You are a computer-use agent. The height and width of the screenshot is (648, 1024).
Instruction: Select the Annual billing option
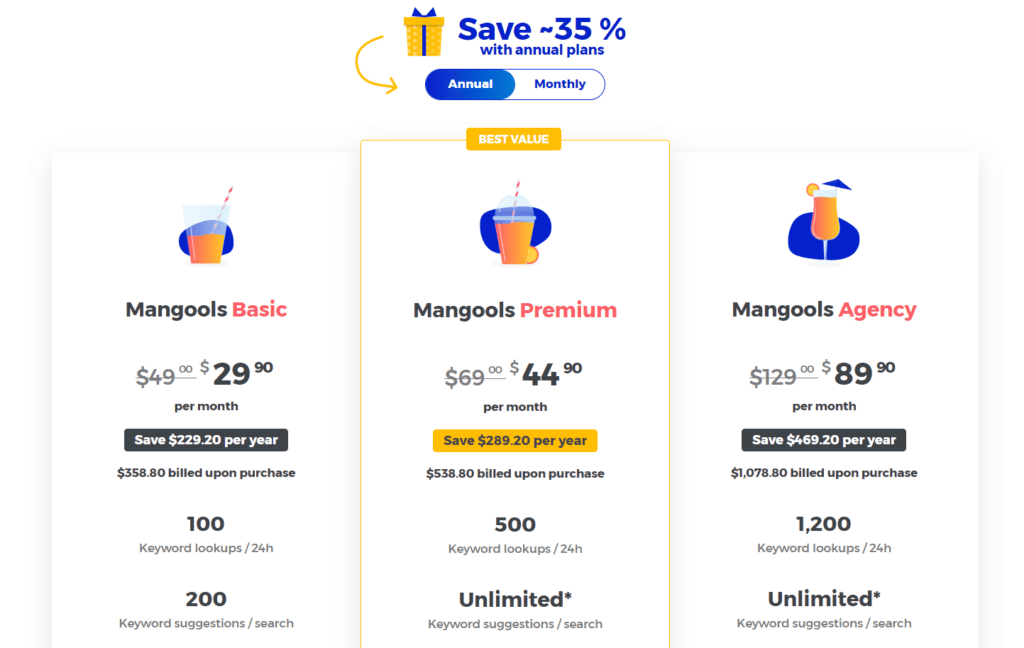[x=470, y=84]
